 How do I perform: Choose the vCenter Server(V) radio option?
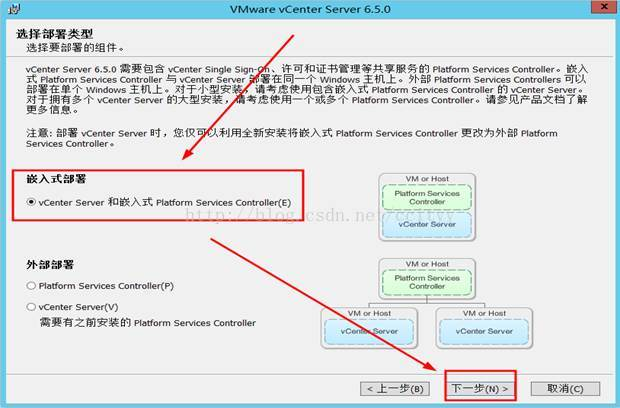(31, 307)
